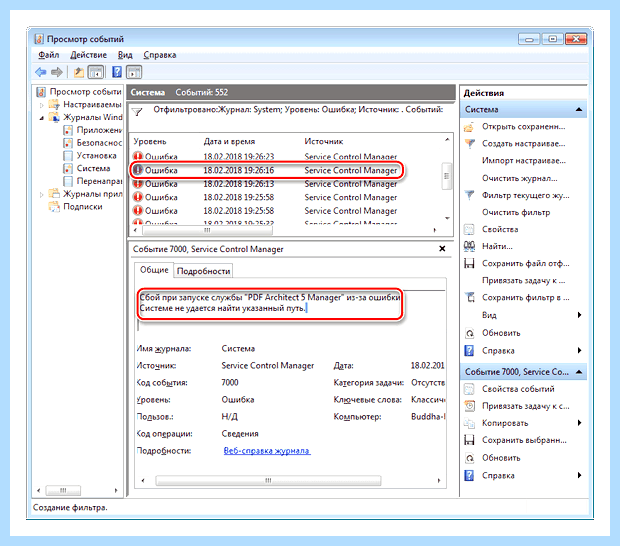Click the blue Help toolbar icon
Image resolution: width=620 pixels, height=546 pixels.
click(x=117, y=72)
